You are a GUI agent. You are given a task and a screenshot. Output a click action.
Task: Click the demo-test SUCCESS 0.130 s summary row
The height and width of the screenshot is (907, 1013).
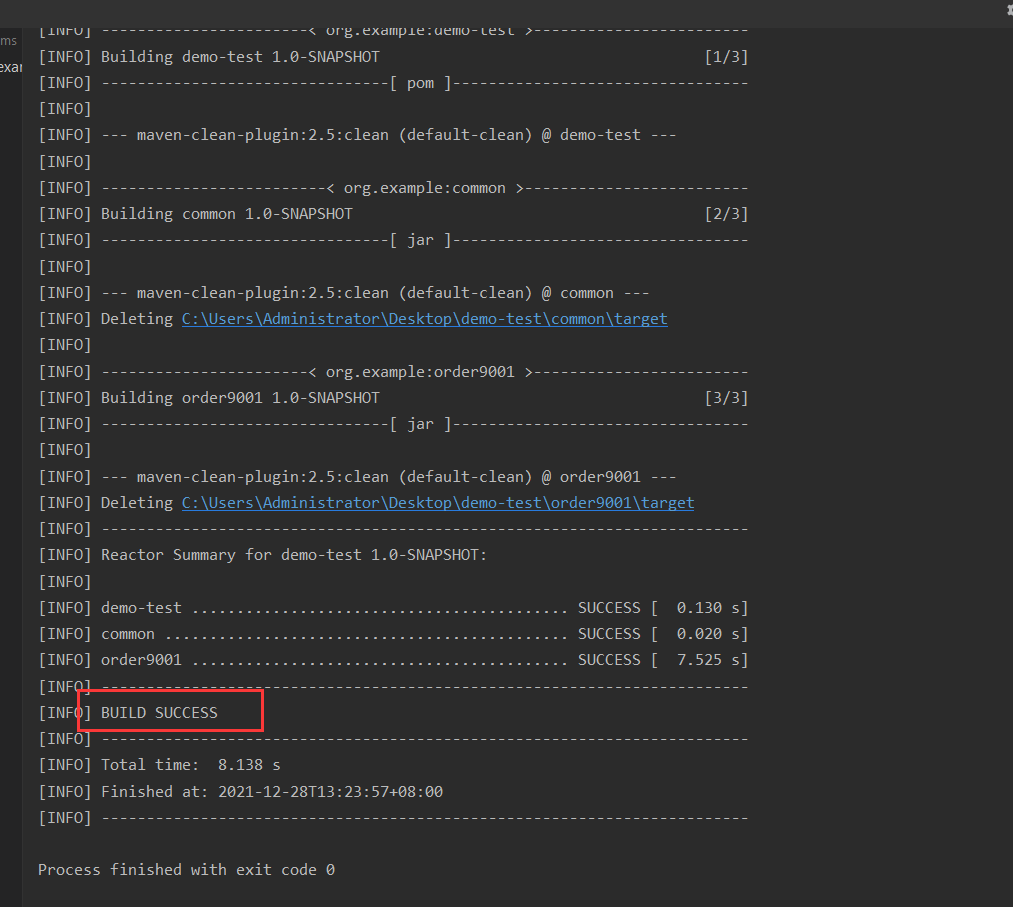[393, 608]
